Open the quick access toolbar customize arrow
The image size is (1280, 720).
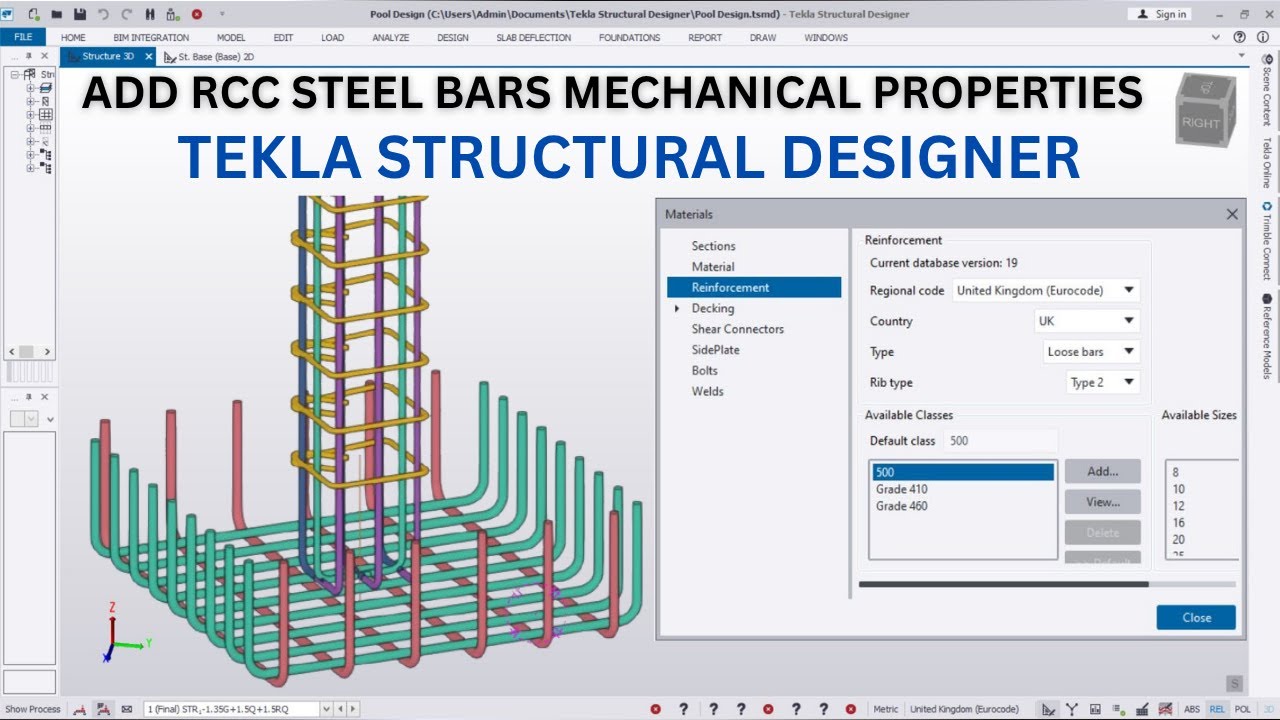(221, 14)
